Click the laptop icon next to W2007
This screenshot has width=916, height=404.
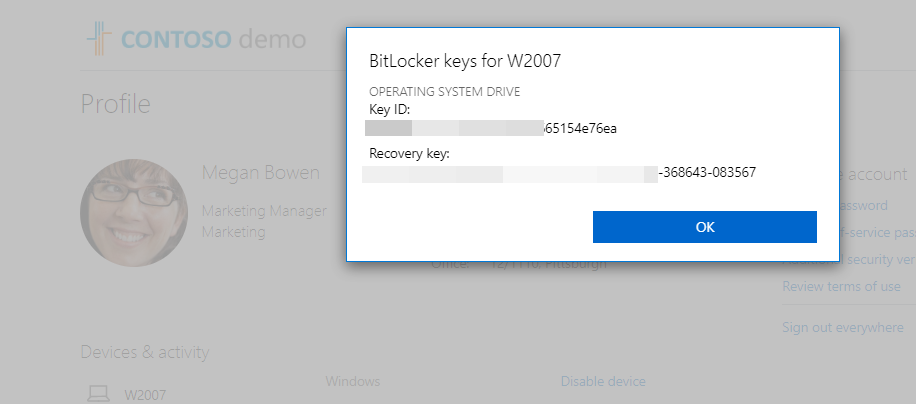[x=98, y=393]
